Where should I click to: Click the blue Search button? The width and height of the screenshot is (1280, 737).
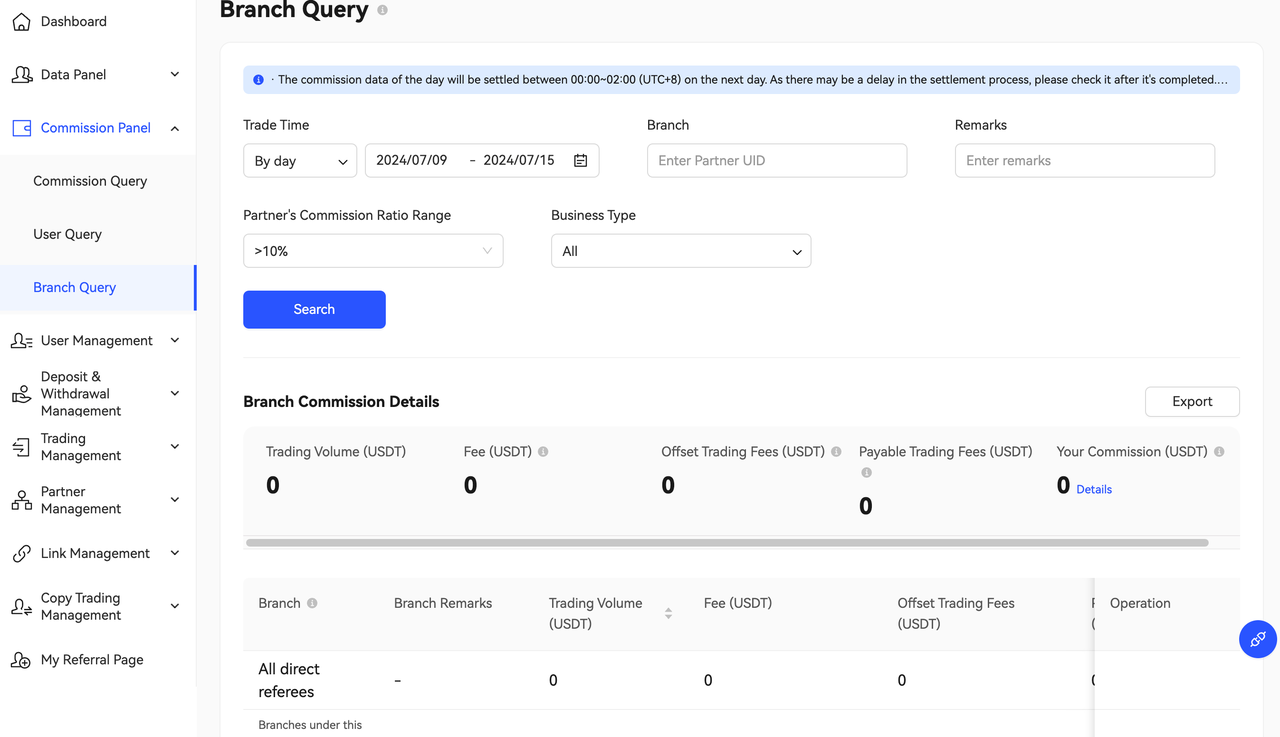pos(314,310)
